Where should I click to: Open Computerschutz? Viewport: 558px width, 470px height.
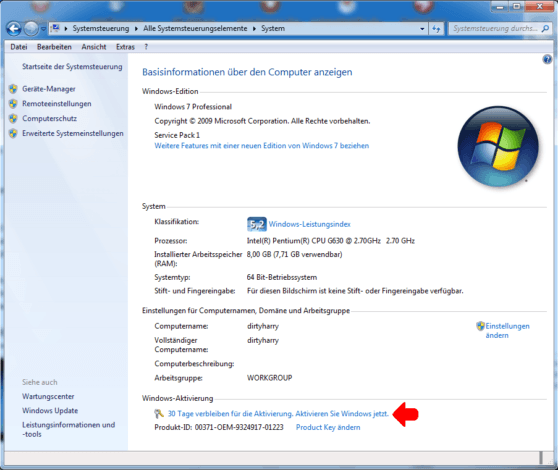[x=49, y=118]
